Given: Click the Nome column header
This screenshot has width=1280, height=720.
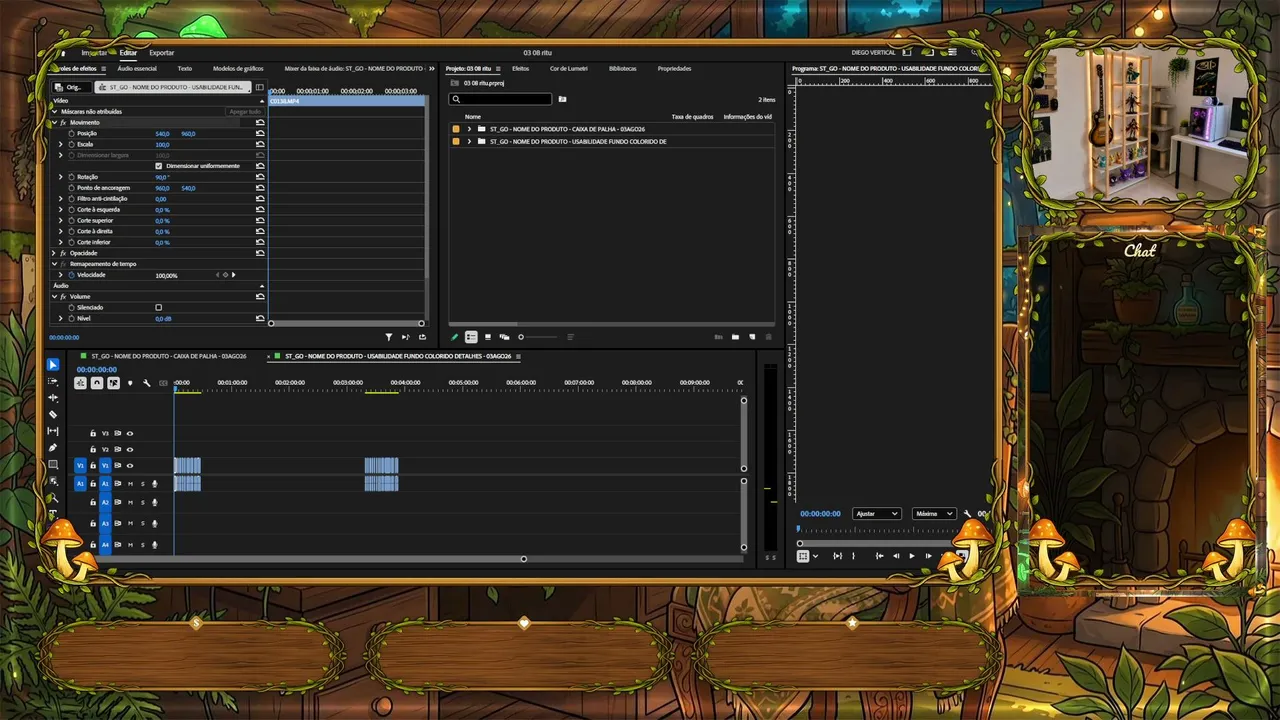Looking at the screenshot, I should (473, 117).
